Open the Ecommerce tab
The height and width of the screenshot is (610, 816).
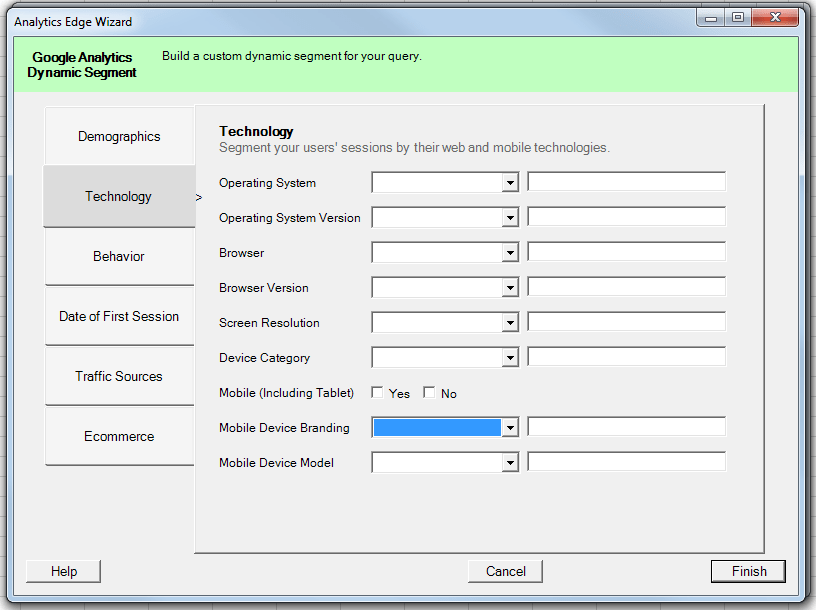click(119, 437)
